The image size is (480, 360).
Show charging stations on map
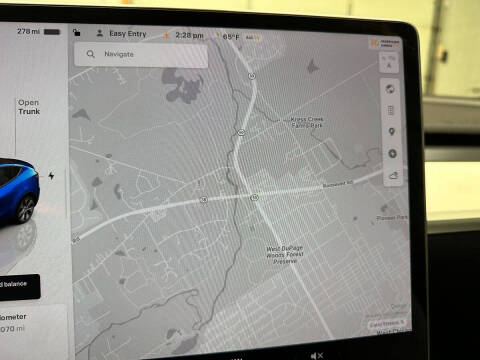[392, 154]
